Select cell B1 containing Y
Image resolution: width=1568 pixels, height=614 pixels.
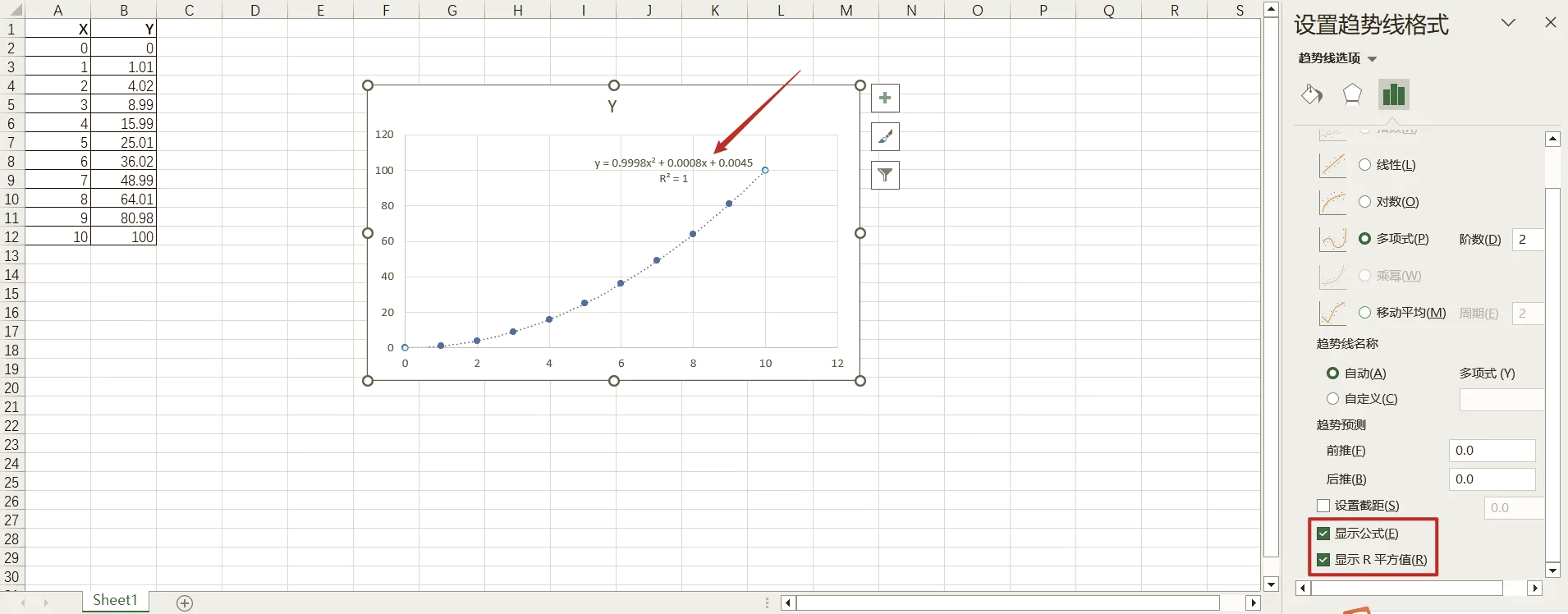[x=123, y=29]
